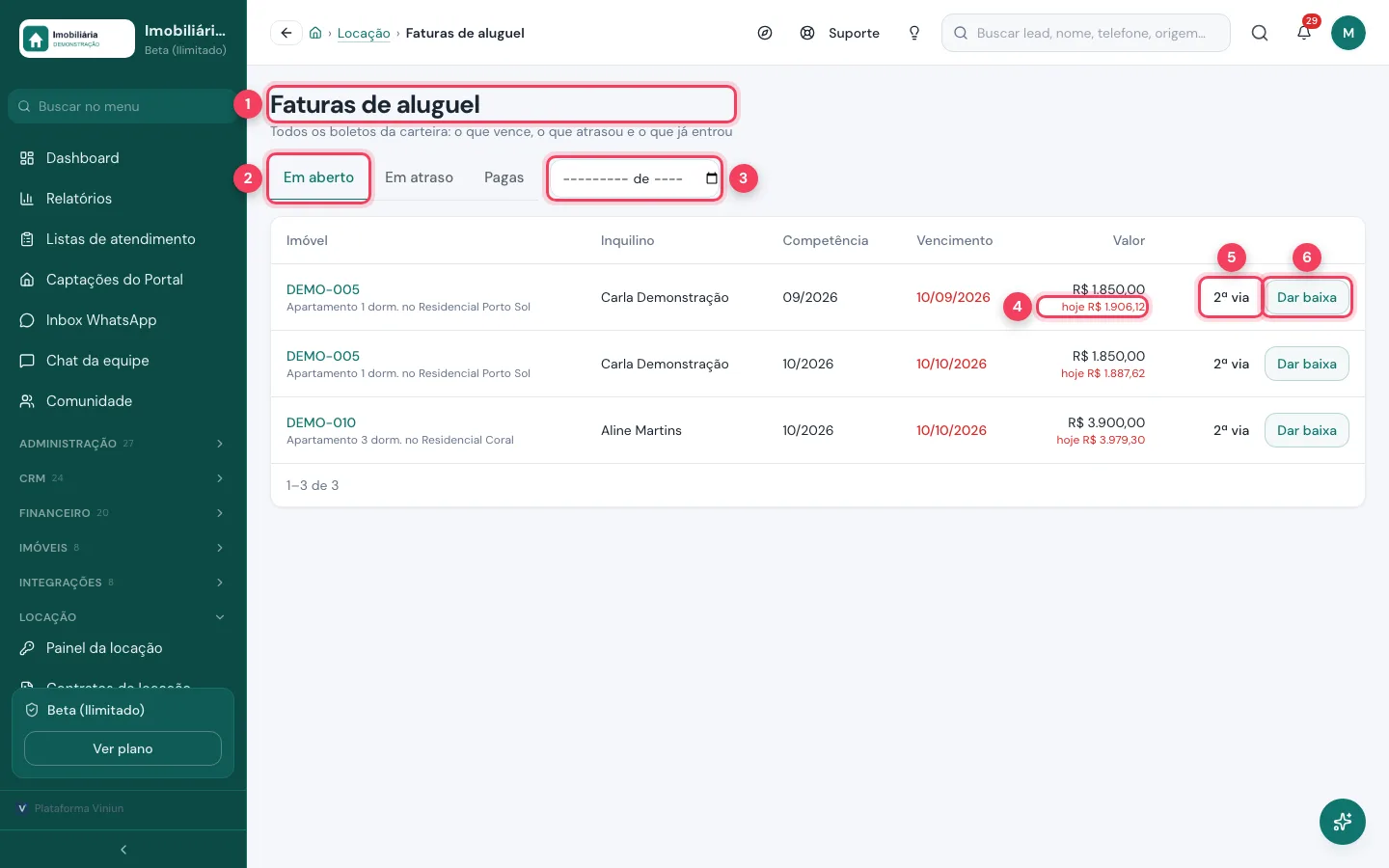Collapse the sidebar with bottom chevron
Image resolution: width=1389 pixels, height=868 pixels.
coord(123,850)
